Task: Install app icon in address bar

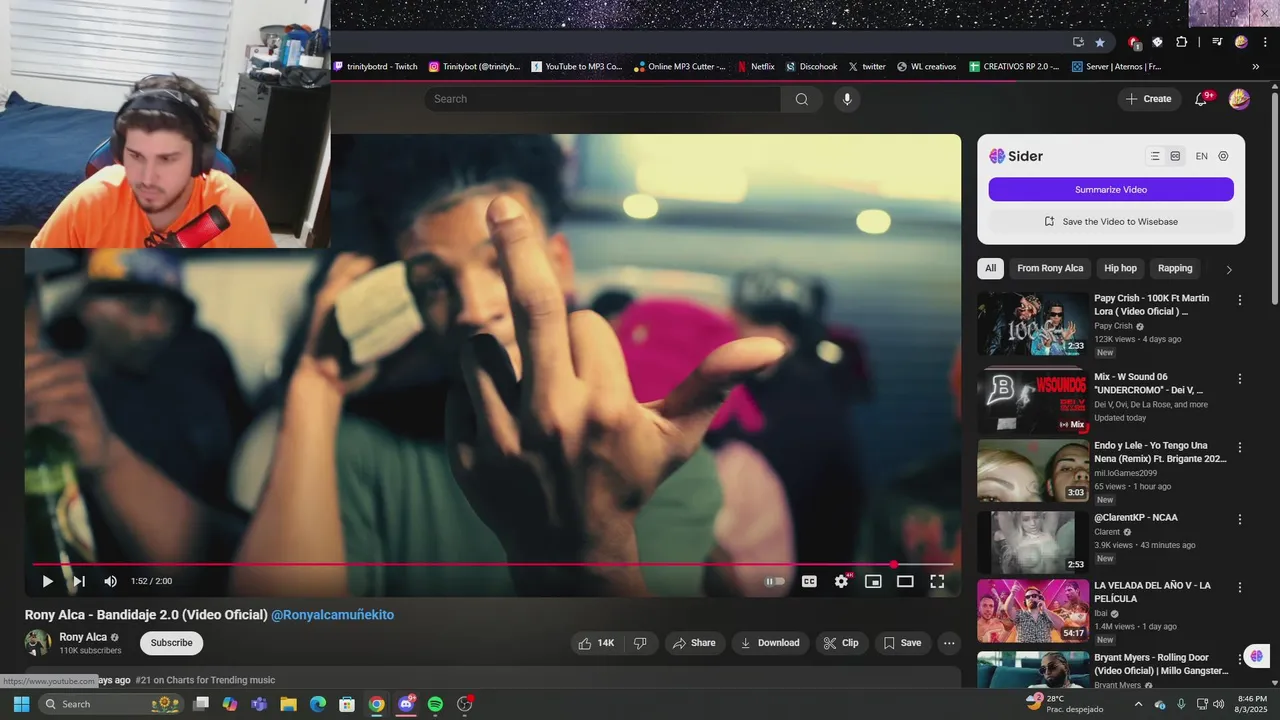Action: pos(1078,42)
